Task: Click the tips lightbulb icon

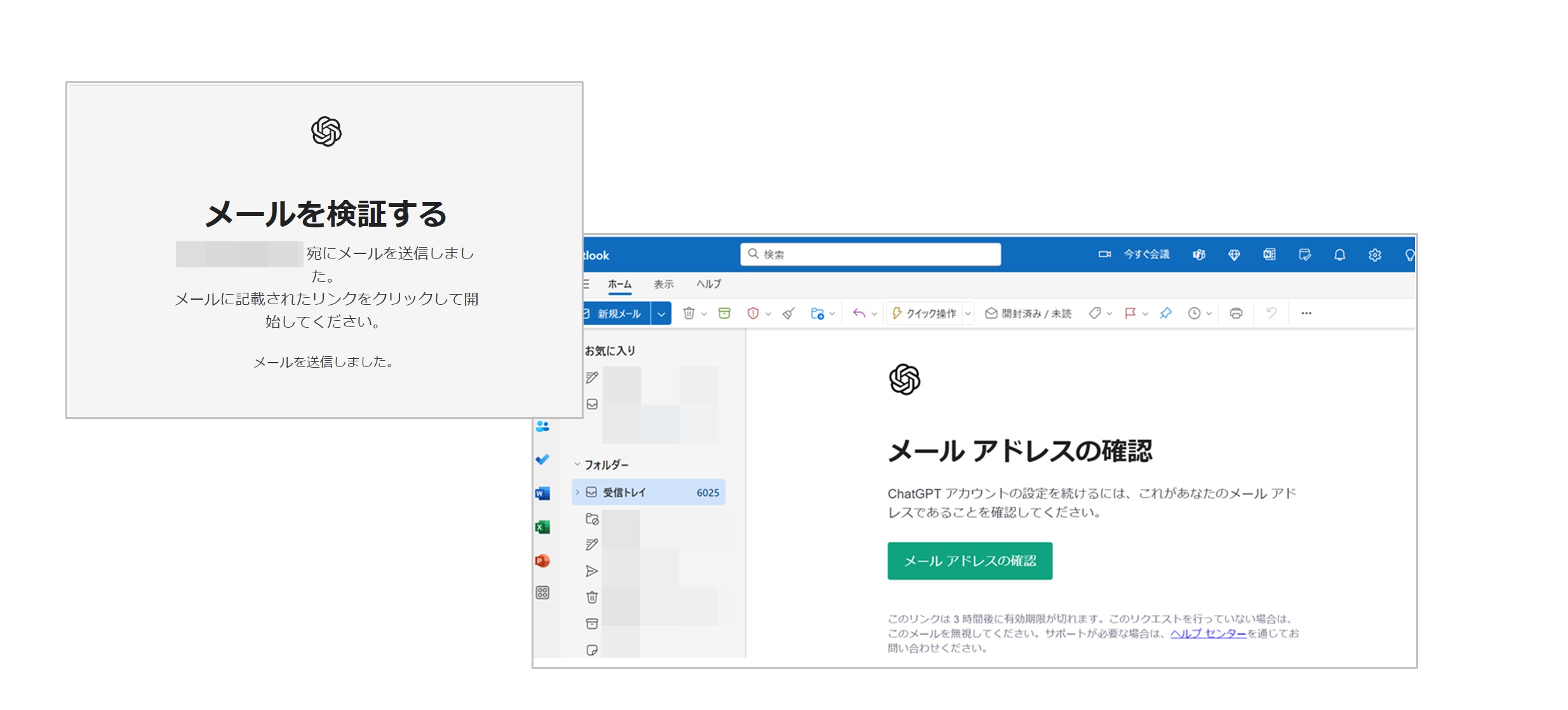Action: (1409, 255)
